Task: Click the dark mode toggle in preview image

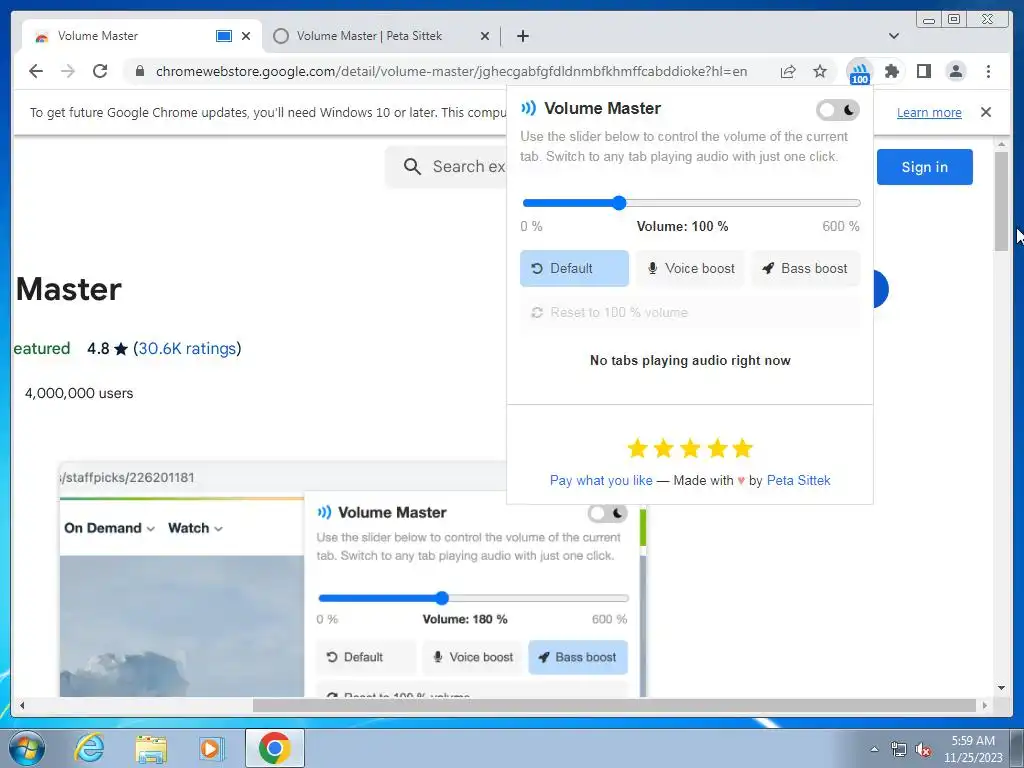Action: point(607,513)
